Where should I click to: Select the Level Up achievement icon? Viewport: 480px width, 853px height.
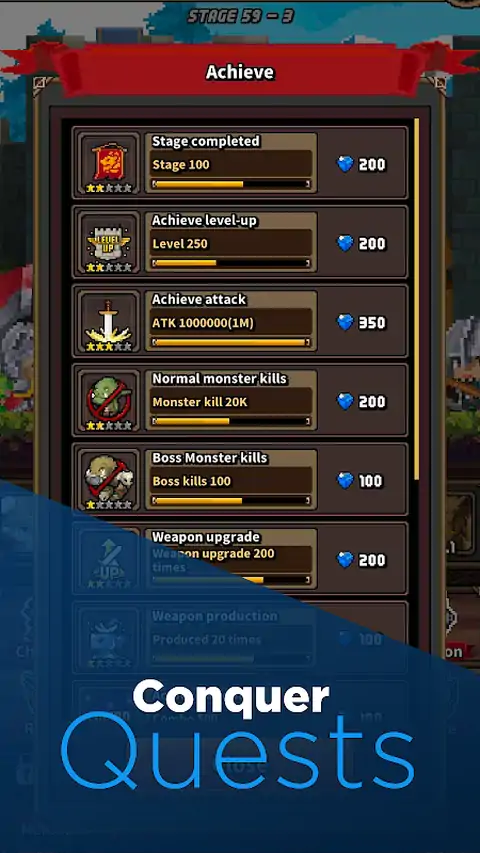coord(109,242)
